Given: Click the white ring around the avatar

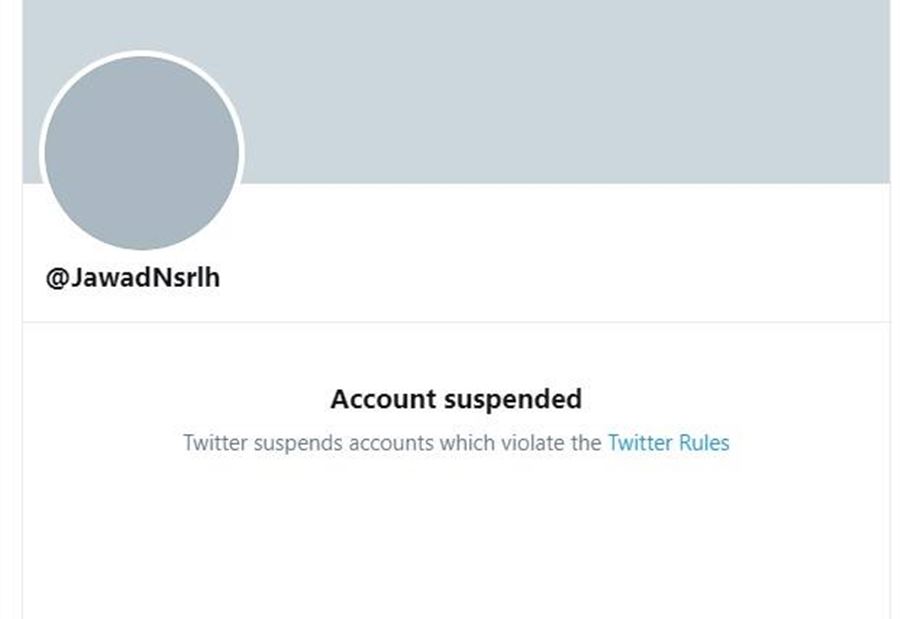Looking at the screenshot, I should pyautogui.click(x=142, y=53).
